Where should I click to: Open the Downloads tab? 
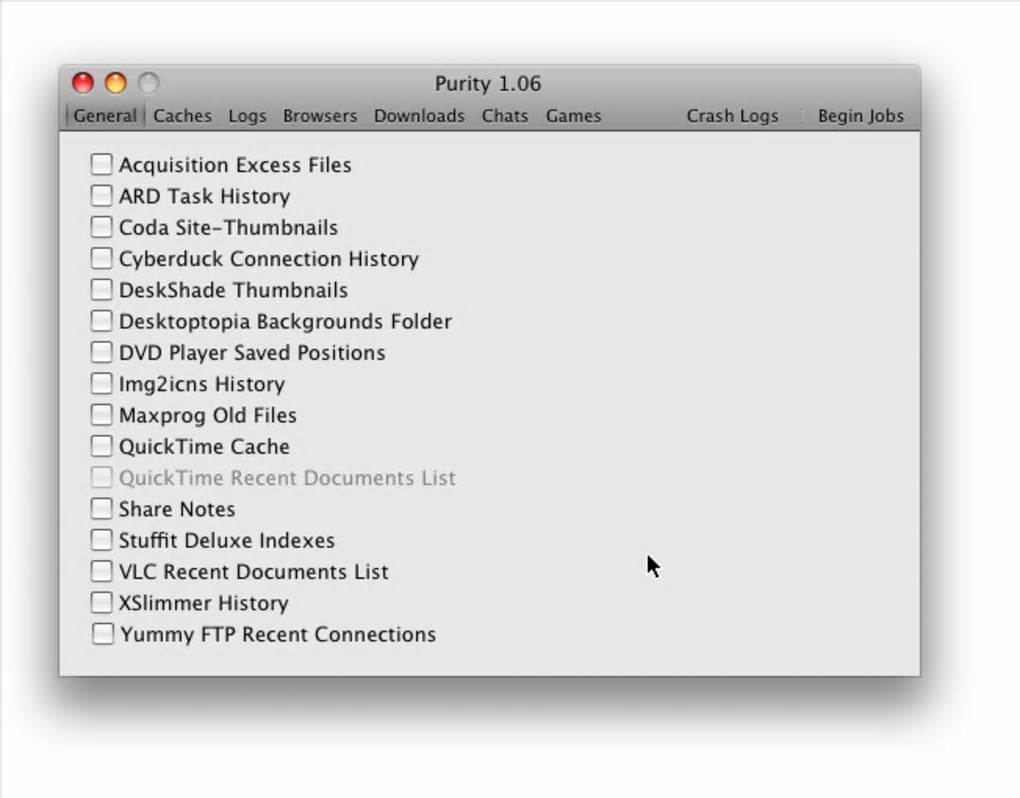point(419,116)
